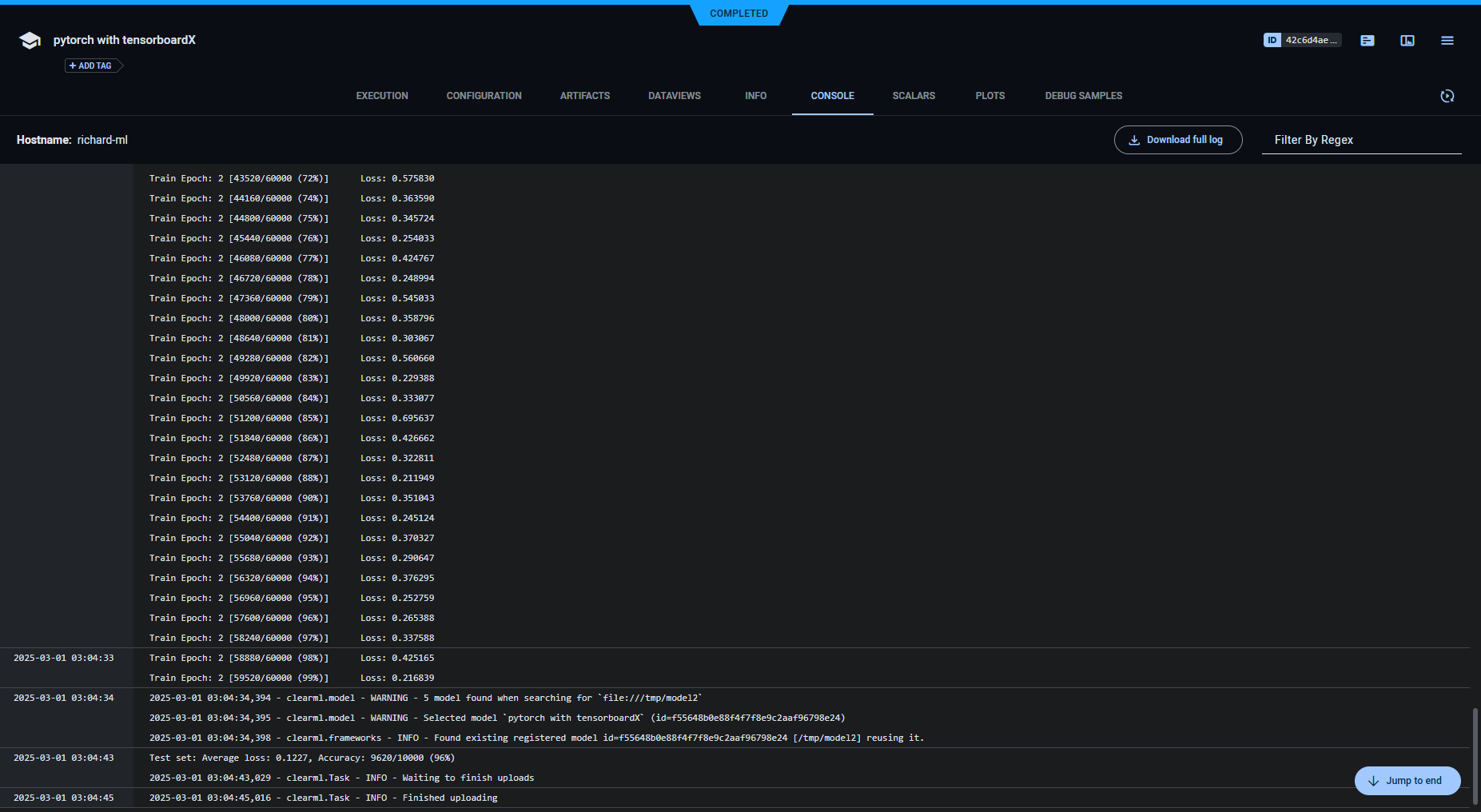
Task: Switch to the SCALARS tab
Action: [x=914, y=96]
